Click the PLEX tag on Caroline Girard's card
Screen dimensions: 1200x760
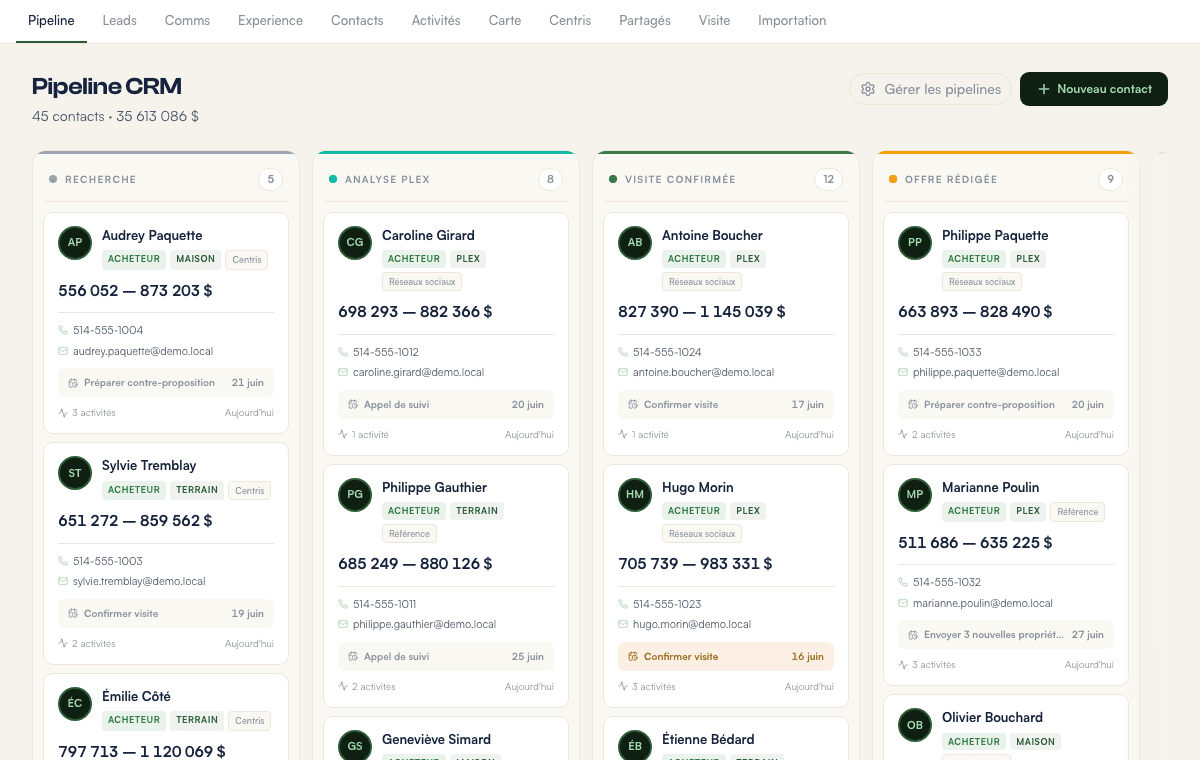coord(468,259)
